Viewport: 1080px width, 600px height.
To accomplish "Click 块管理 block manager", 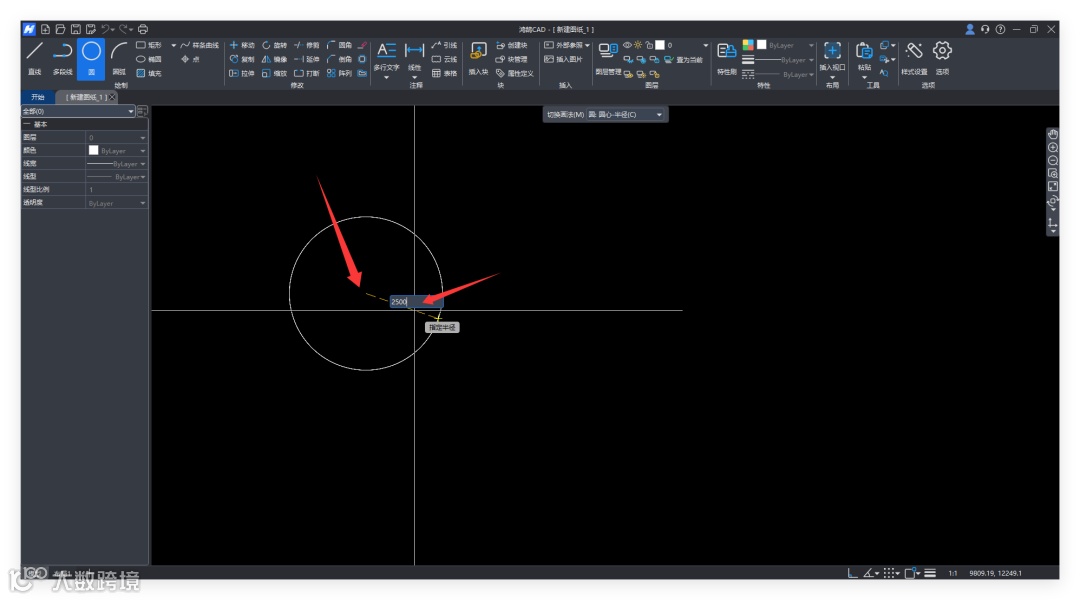I will tap(512, 59).
